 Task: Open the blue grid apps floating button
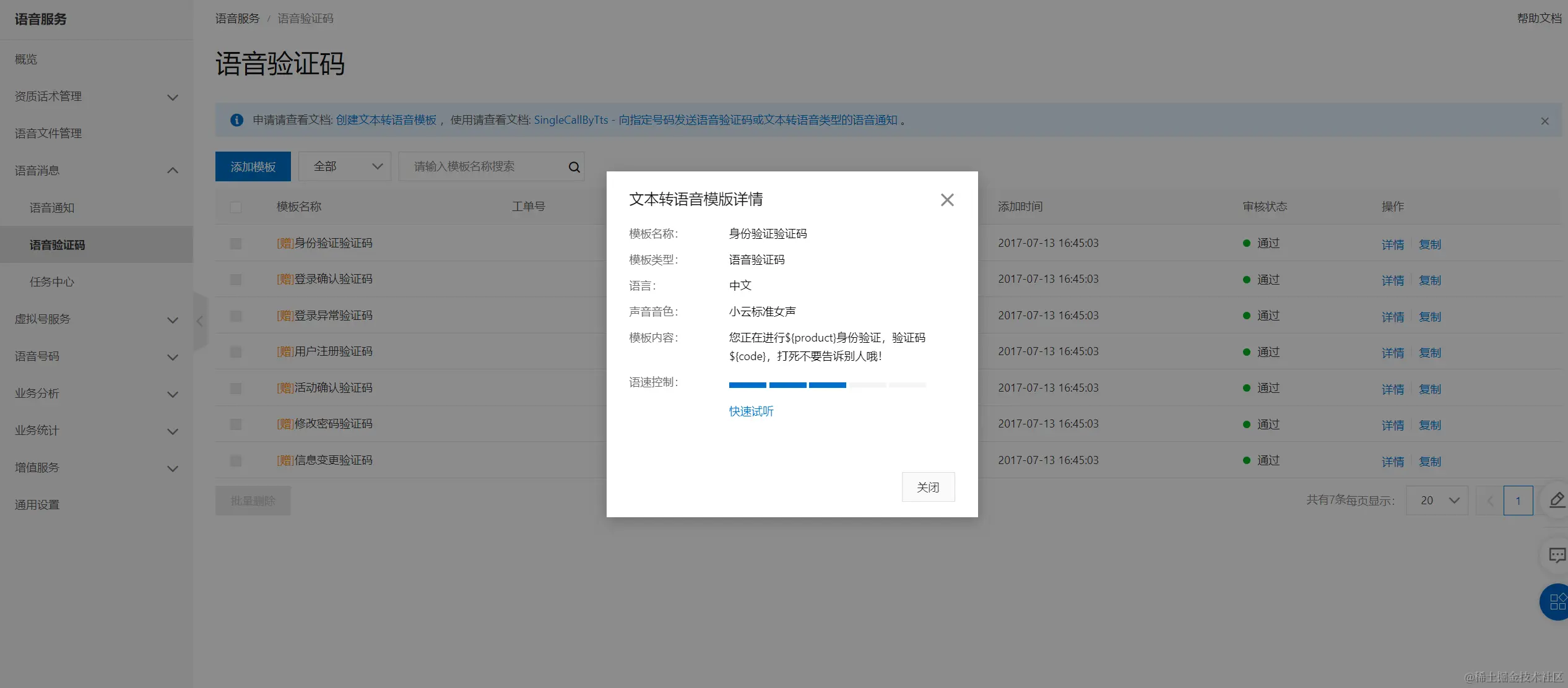(x=1556, y=601)
